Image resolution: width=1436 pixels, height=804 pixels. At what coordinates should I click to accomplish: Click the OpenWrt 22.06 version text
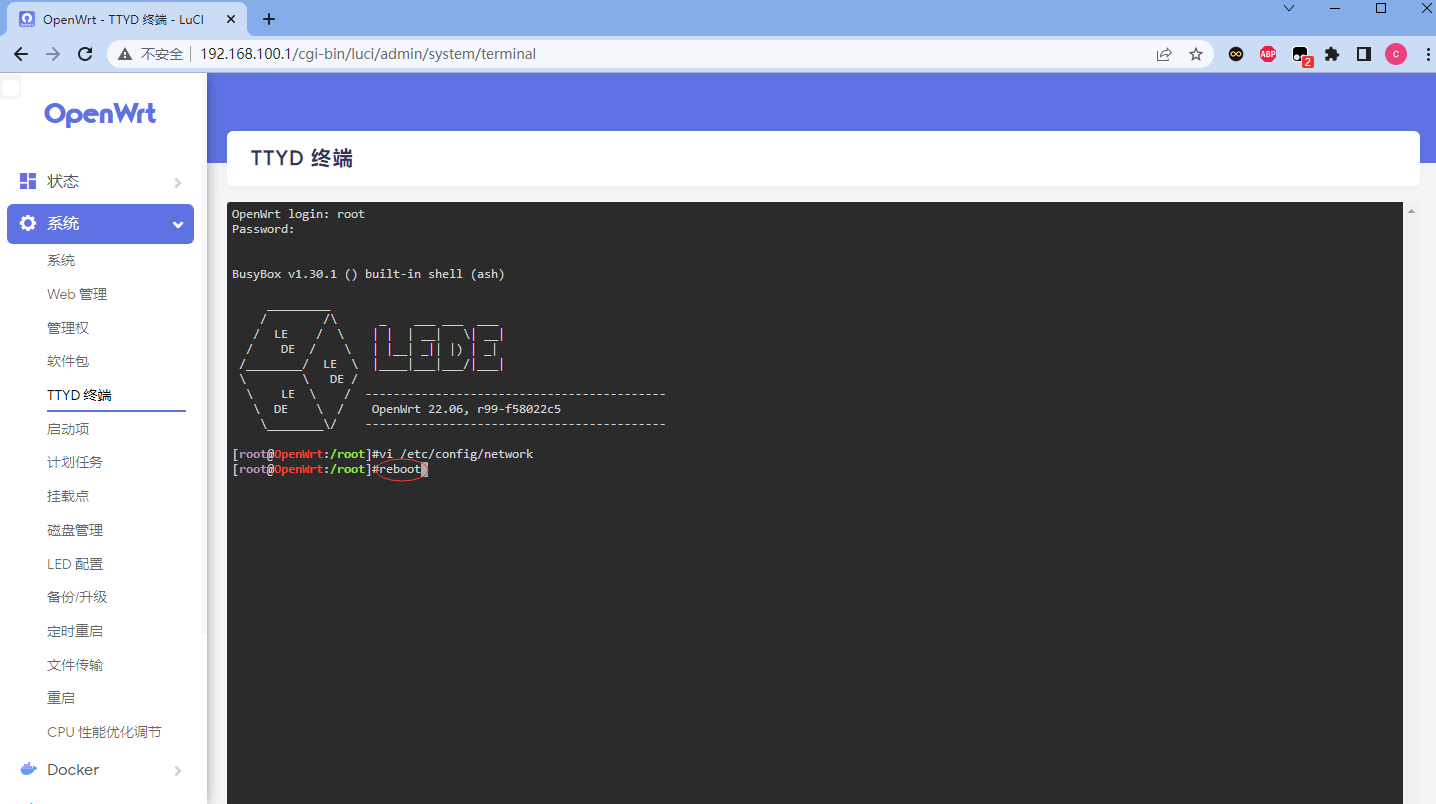(x=466, y=409)
